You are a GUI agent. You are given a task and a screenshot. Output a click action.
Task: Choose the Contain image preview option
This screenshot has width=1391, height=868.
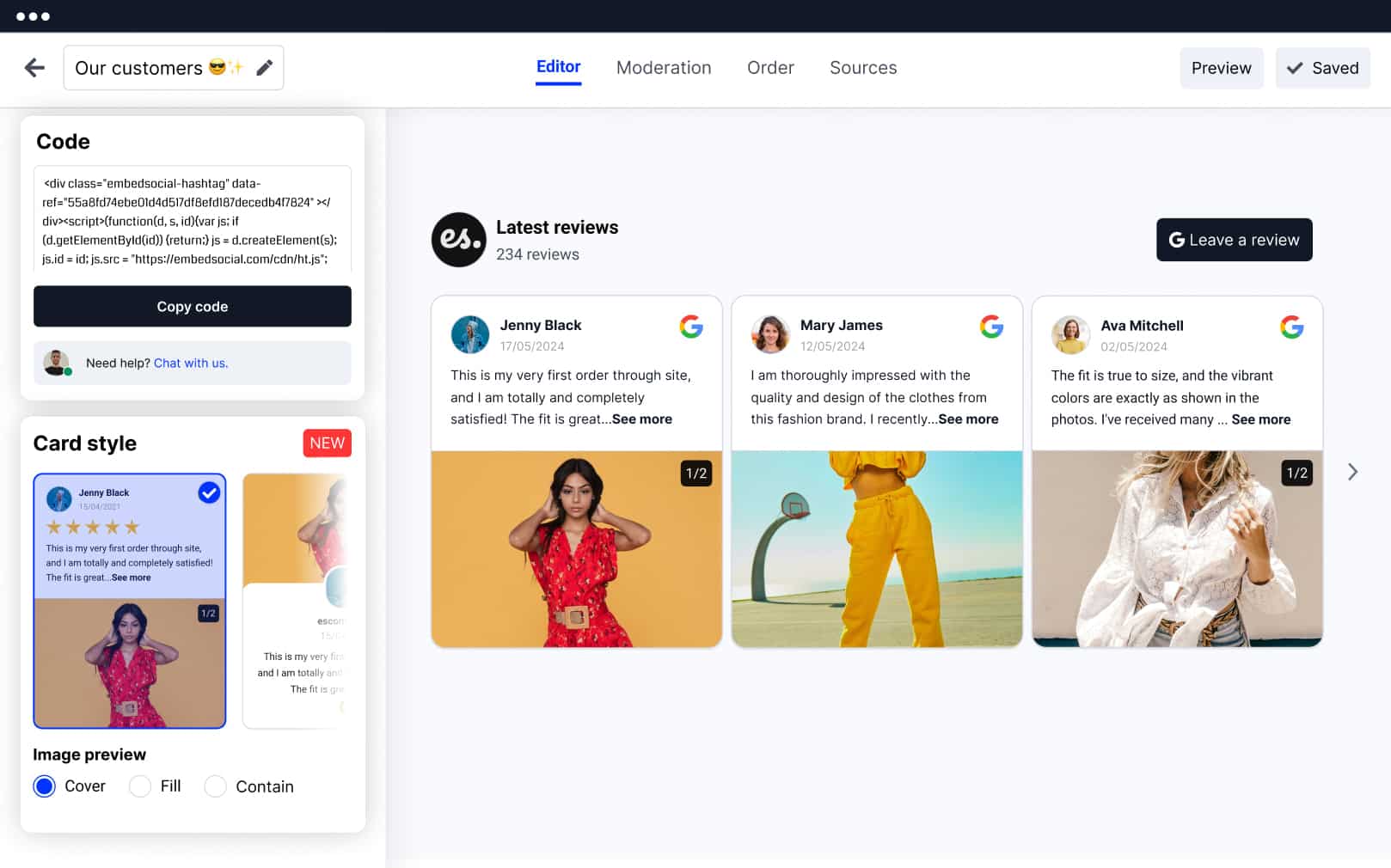point(216,786)
